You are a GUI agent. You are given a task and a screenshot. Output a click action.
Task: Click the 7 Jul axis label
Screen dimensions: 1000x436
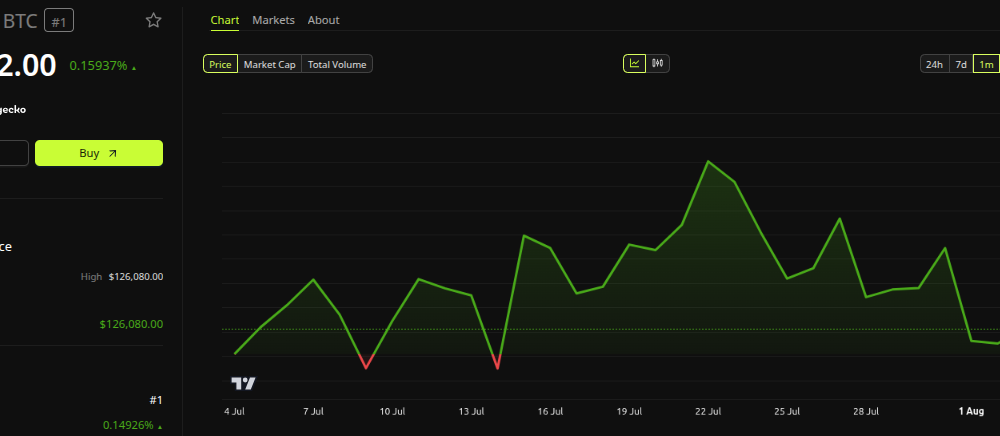314,411
